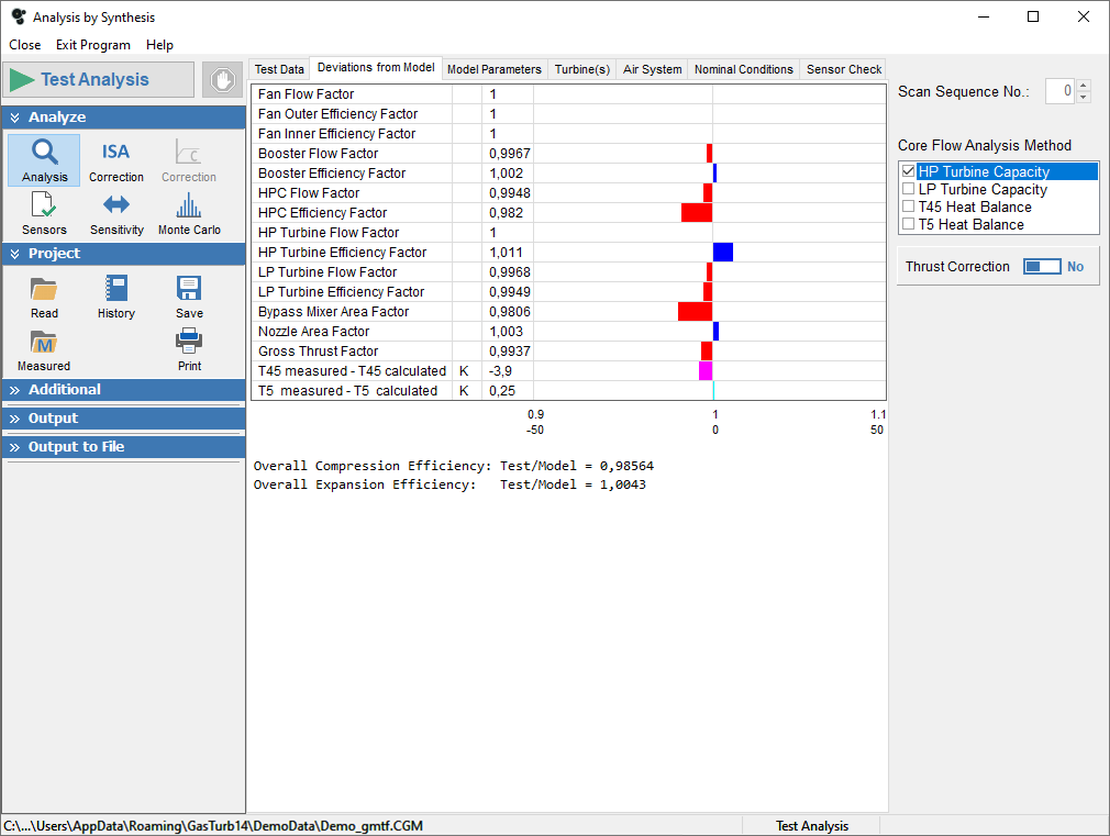Click the stop hand icon button
The image size is (1110, 836).
pos(222,79)
